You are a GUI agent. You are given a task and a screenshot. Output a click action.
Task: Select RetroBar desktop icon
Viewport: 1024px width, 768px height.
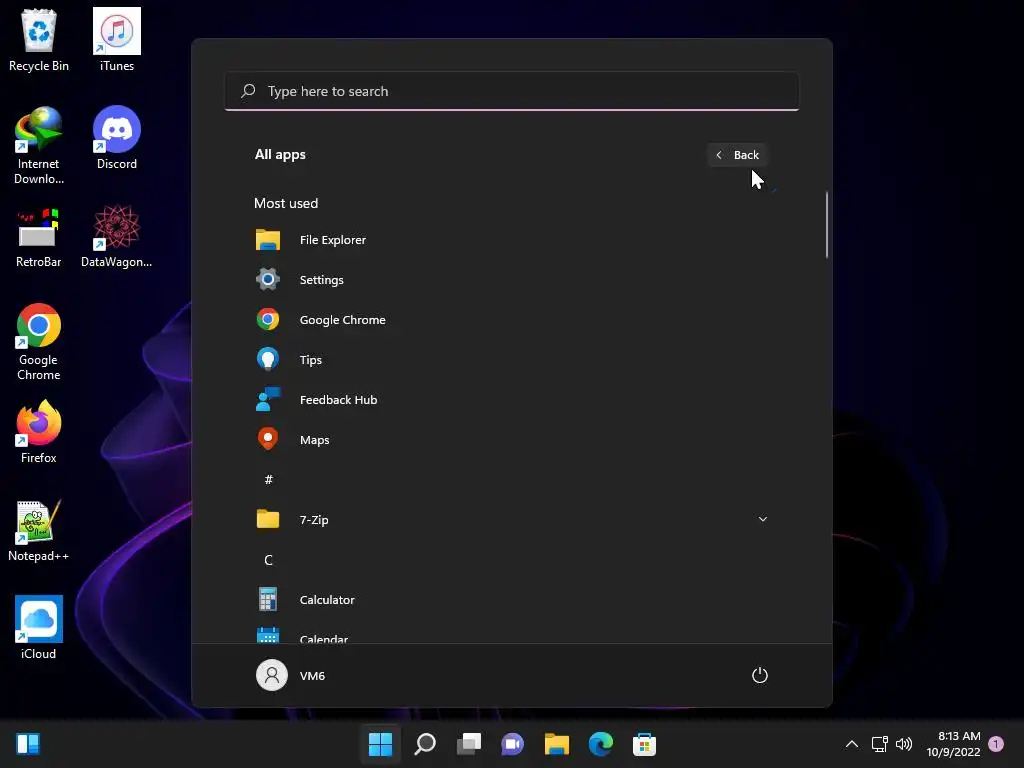coord(39,236)
